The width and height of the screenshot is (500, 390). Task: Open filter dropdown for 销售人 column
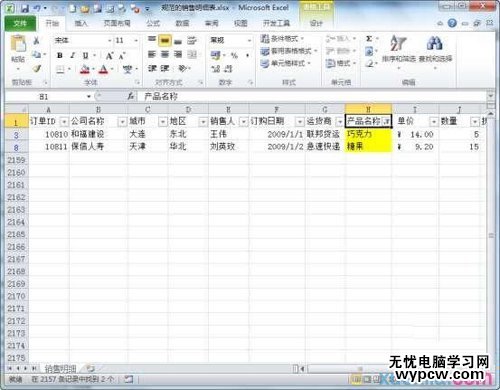(244, 122)
